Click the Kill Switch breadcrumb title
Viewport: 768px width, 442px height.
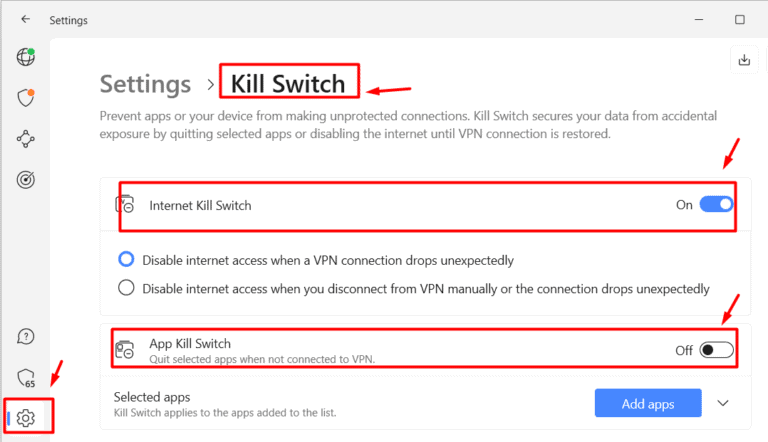(x=288, y=84)
